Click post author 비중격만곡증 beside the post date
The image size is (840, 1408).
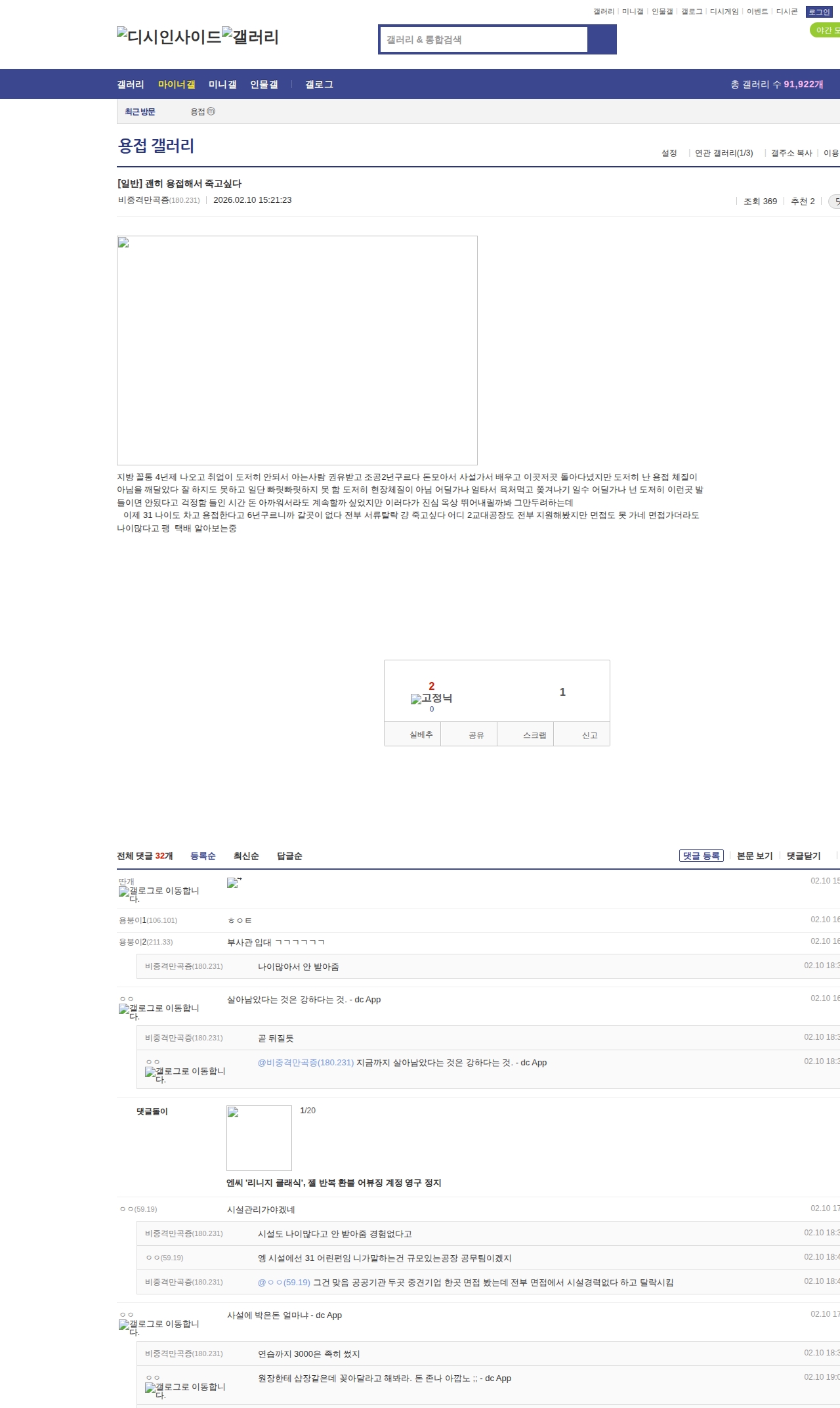pyautogui.click(x=144, y=200)
